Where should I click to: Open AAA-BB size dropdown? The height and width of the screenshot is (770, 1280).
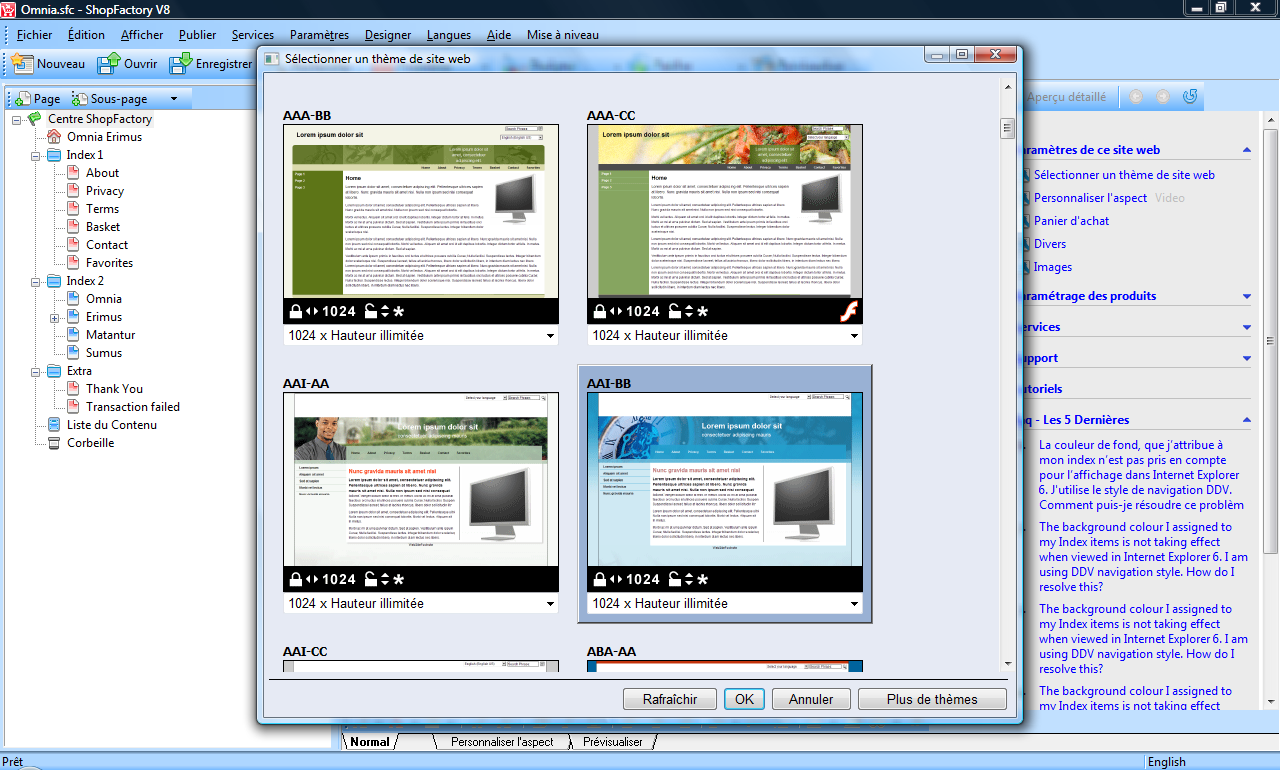click(x=550, y=336)
